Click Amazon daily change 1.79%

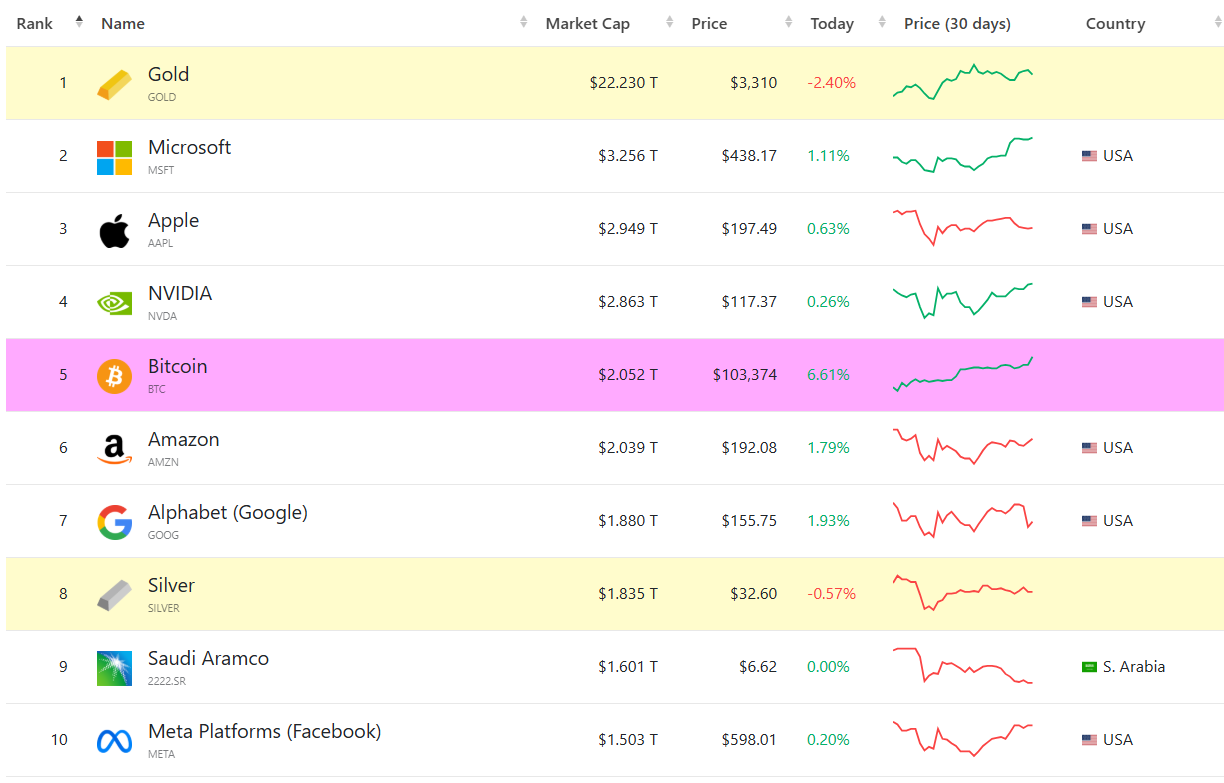(829, 448)
